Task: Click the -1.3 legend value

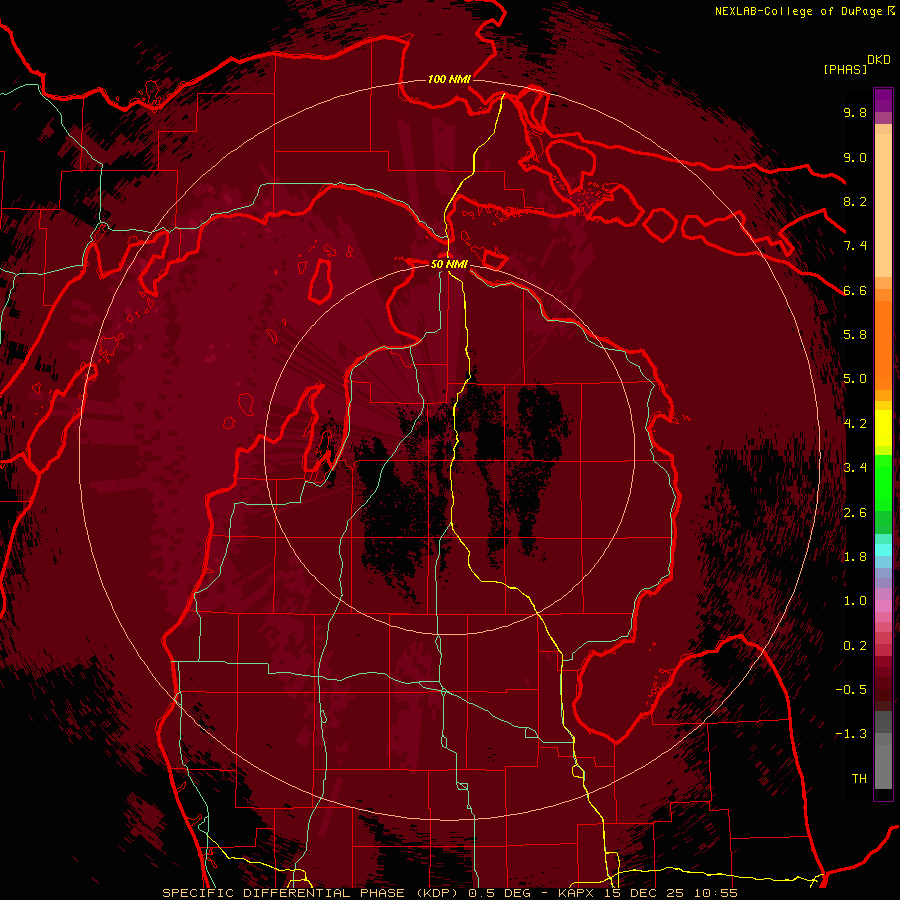Action: (851, 734)
